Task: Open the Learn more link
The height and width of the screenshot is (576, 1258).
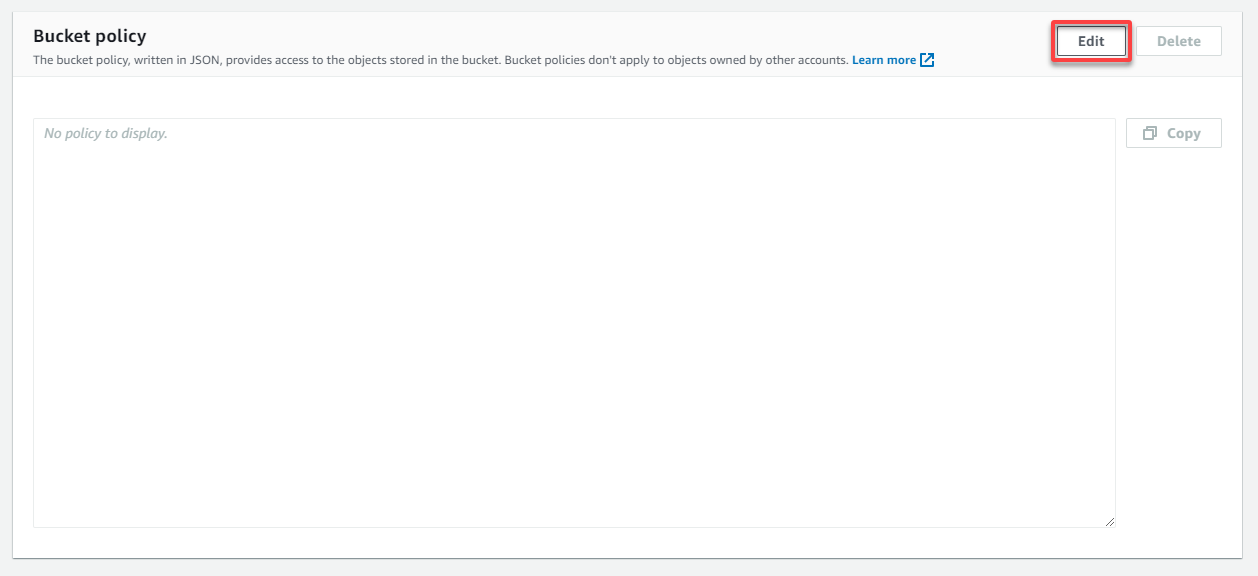Action: 884,60
